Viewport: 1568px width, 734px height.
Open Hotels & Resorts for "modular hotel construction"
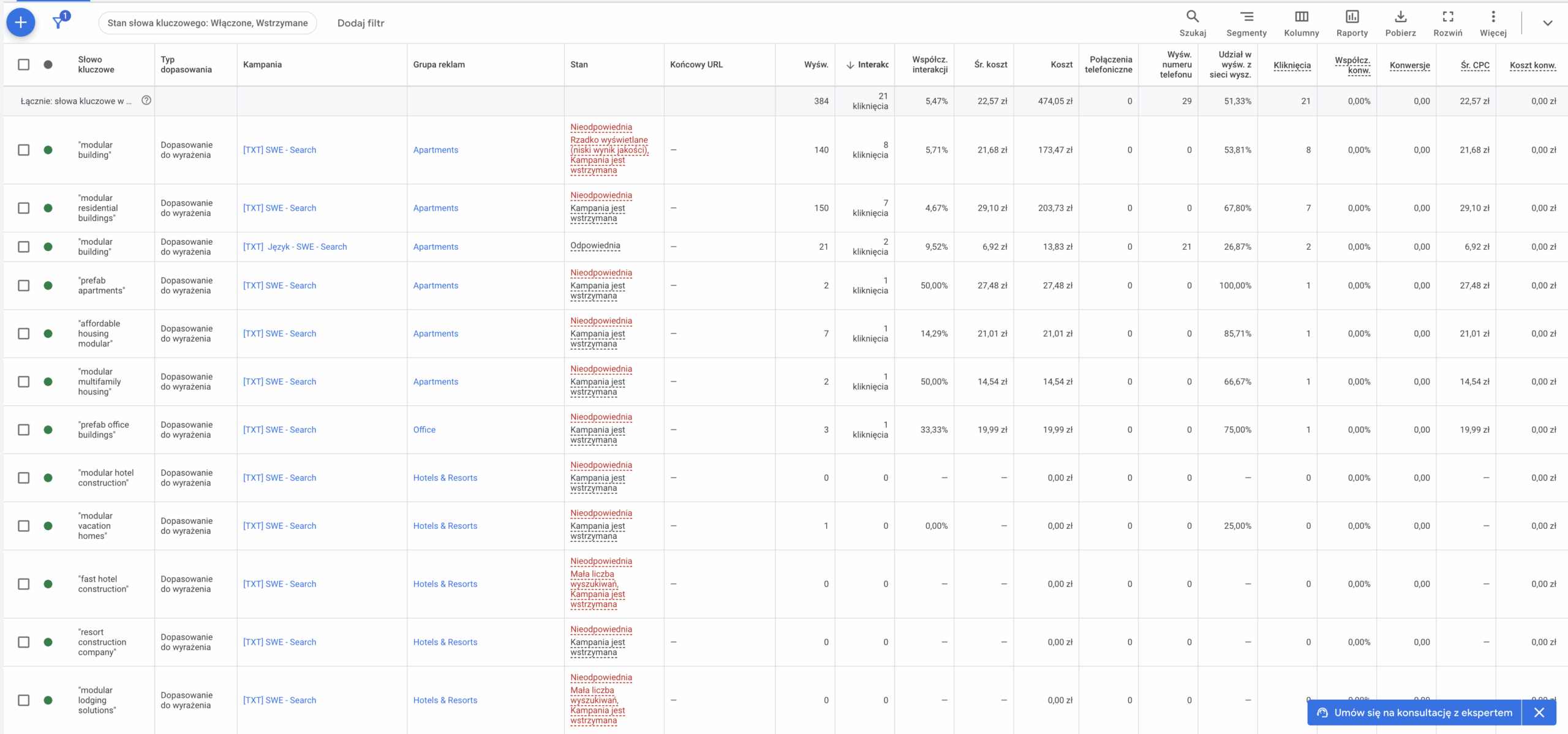tap(445, 477)
